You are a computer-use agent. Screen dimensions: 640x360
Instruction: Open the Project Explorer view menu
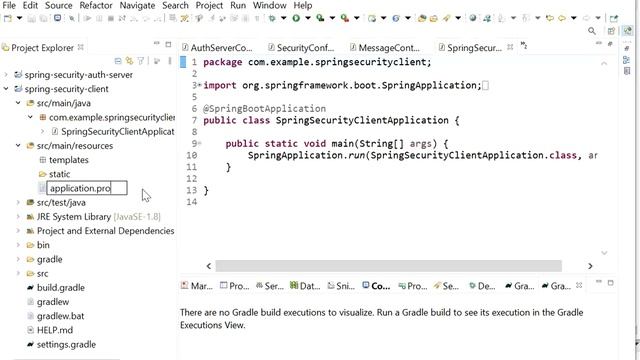point(170,61)
